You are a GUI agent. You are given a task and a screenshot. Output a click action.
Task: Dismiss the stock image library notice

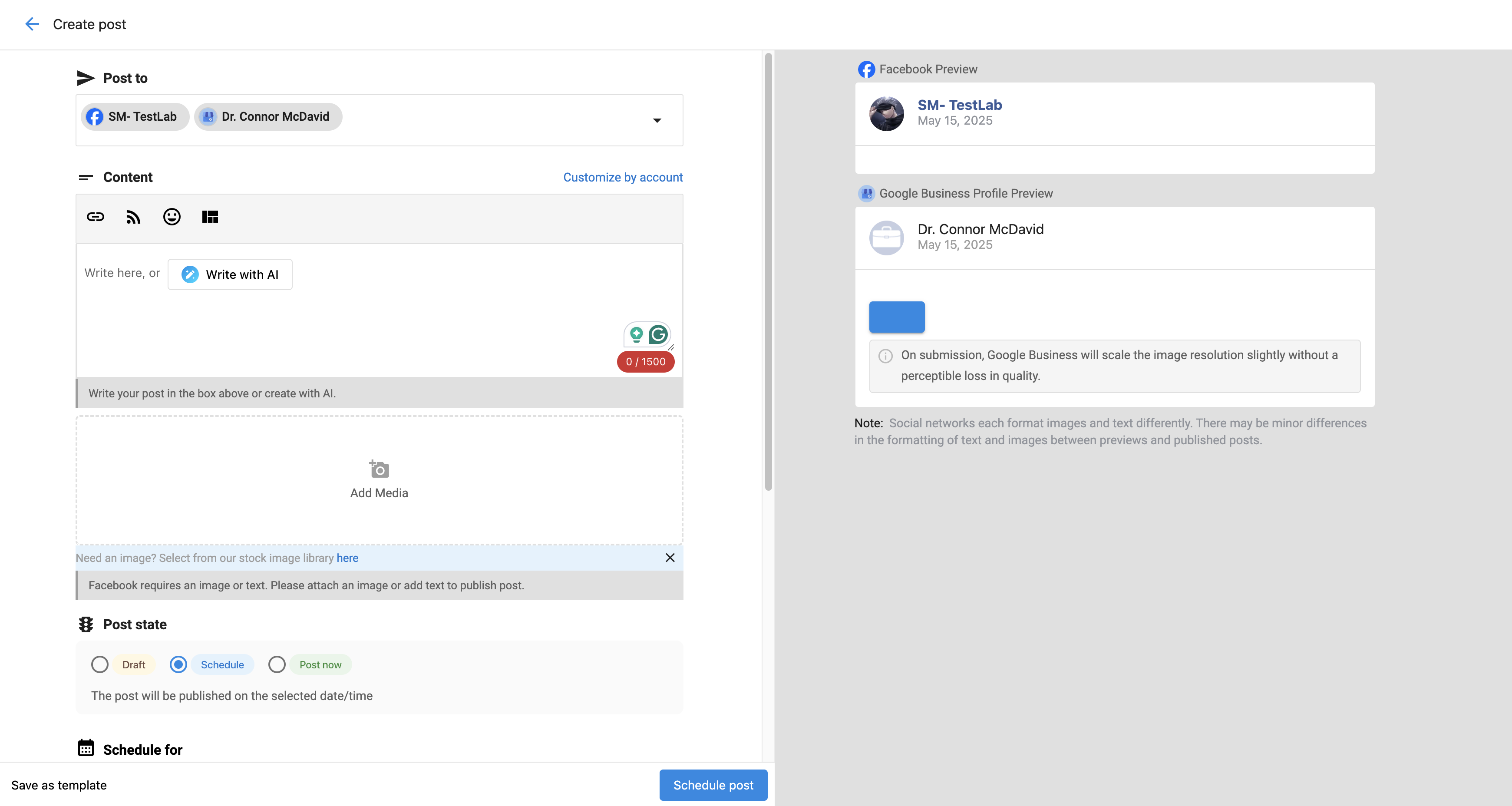pyautogui.click(x=670, y=558)
